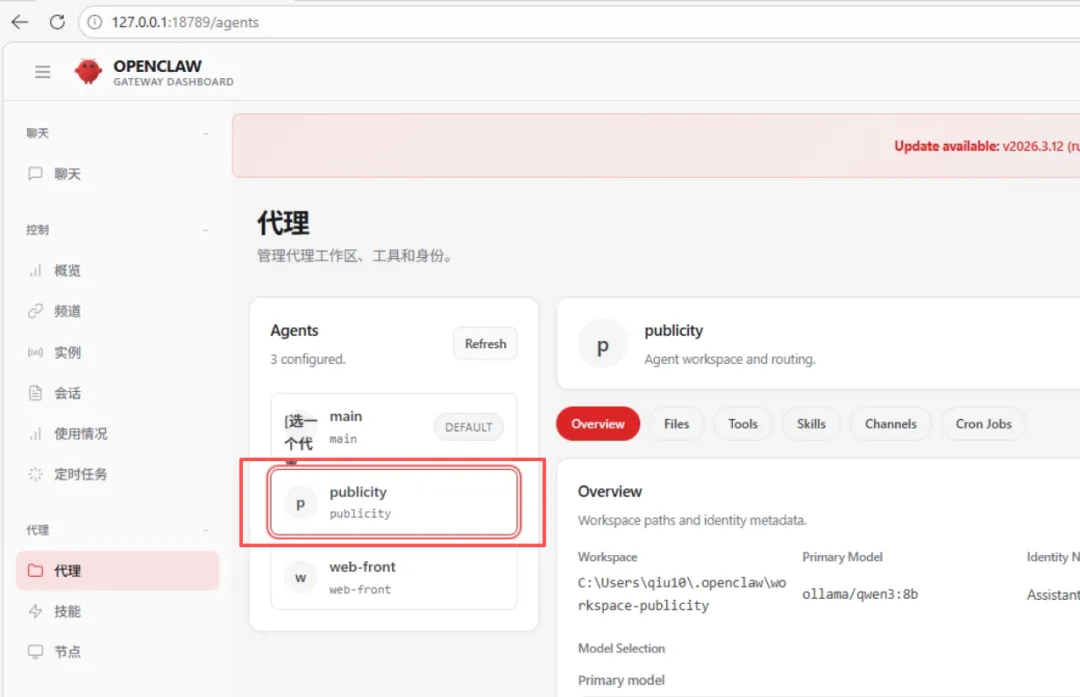
Task: Switch to the Files tab
Action: [676, 424]
